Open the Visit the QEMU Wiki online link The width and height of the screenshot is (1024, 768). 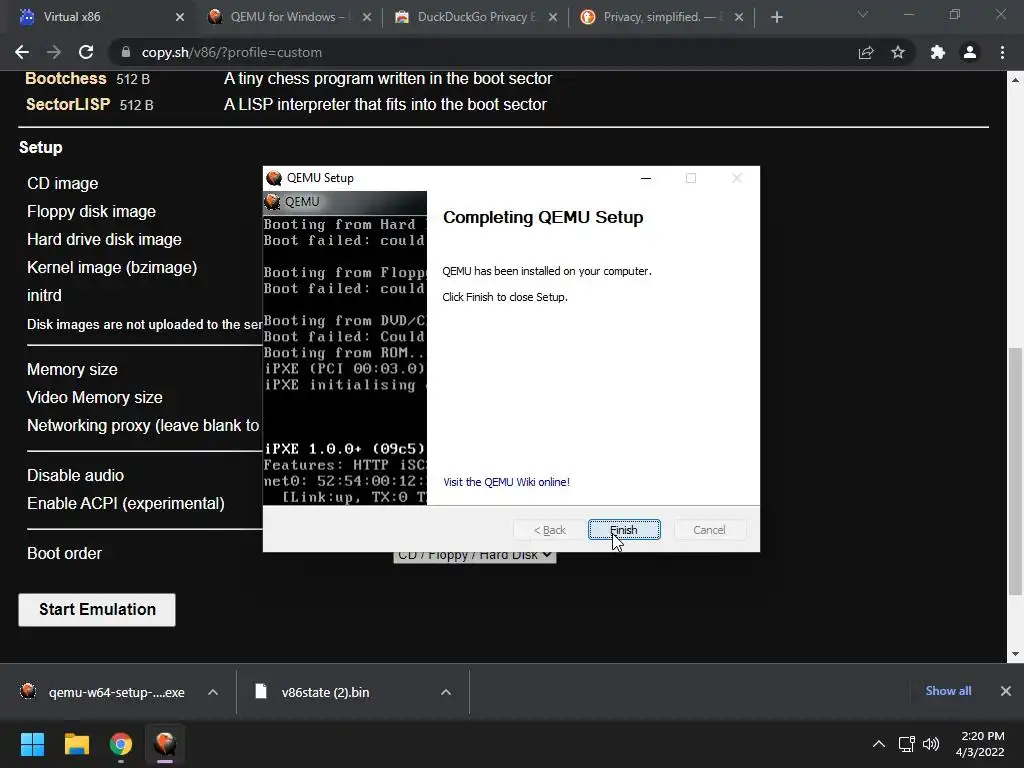pos(506,482)
